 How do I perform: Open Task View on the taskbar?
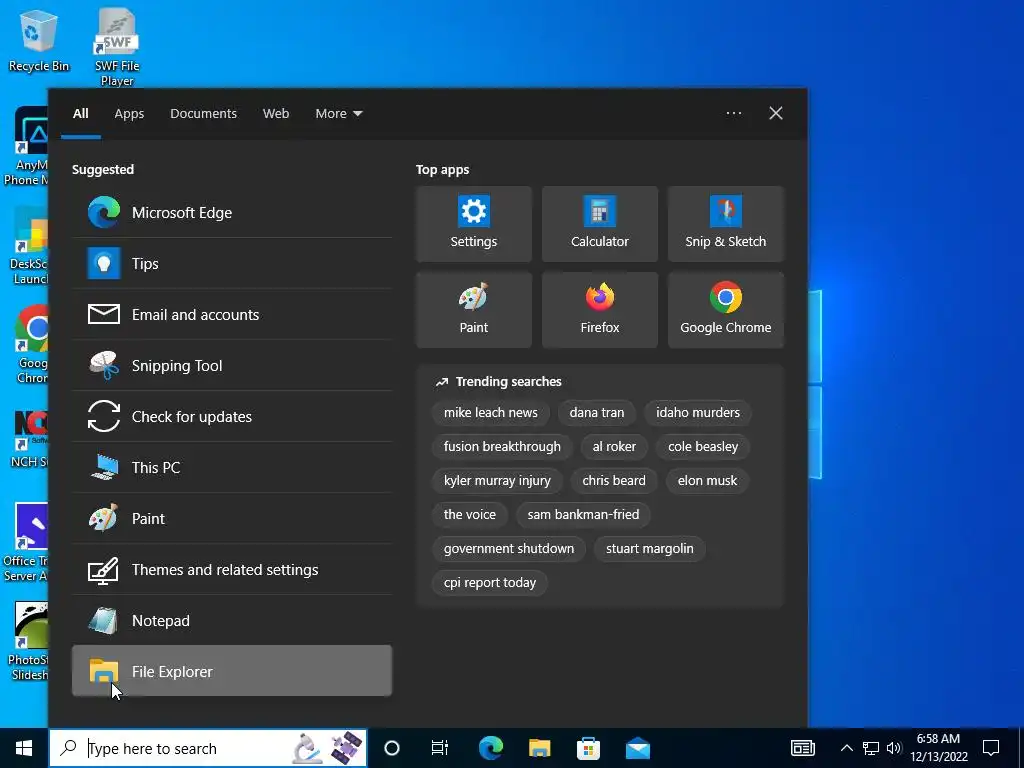coord(440,748)
